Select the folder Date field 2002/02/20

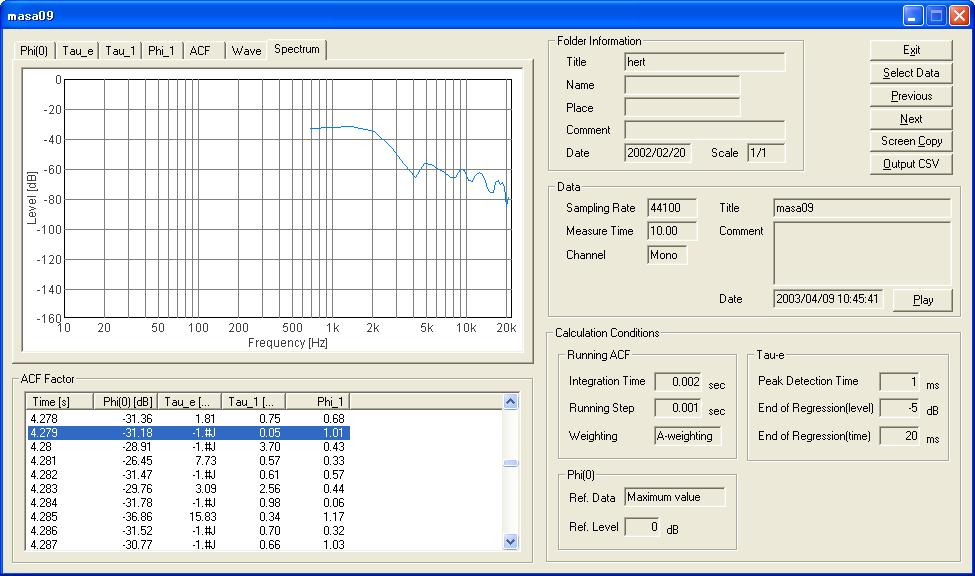coord(658,153)
